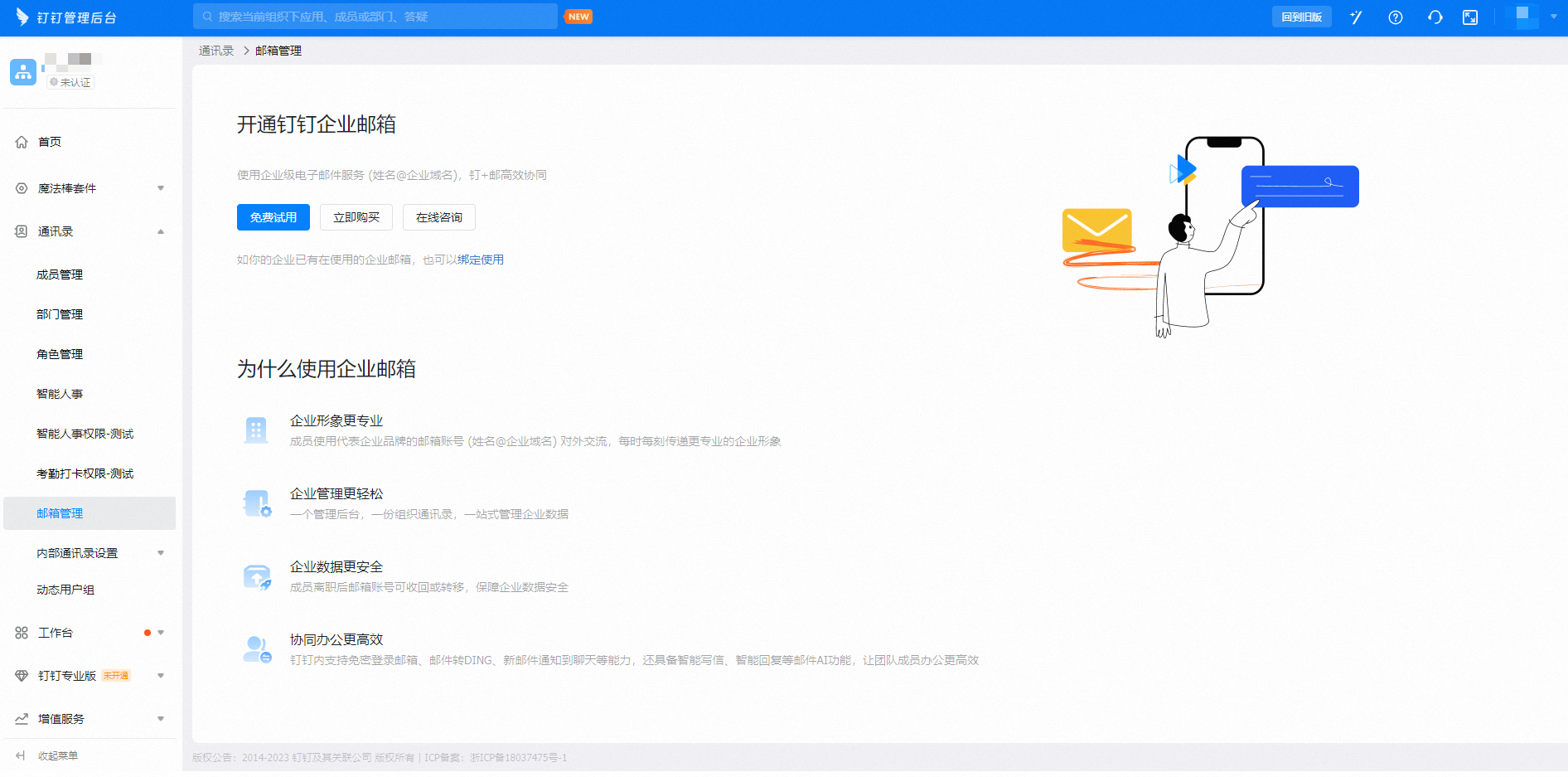This screenshot has height=777, width=1568.
Task: Click the search magnifier icon
Action: pos(208,17)
